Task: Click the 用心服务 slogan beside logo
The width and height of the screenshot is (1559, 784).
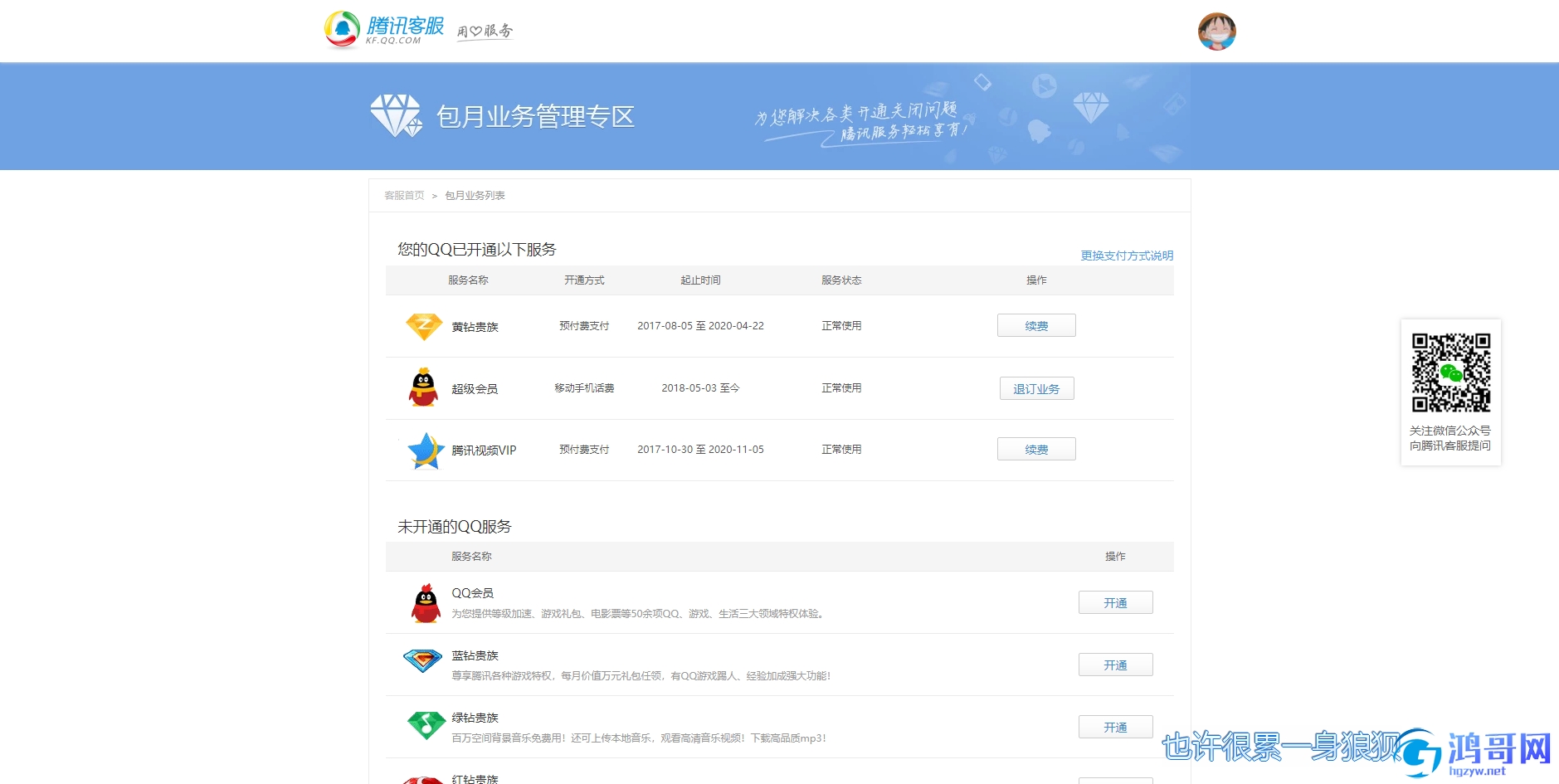Action: (485, 32)
